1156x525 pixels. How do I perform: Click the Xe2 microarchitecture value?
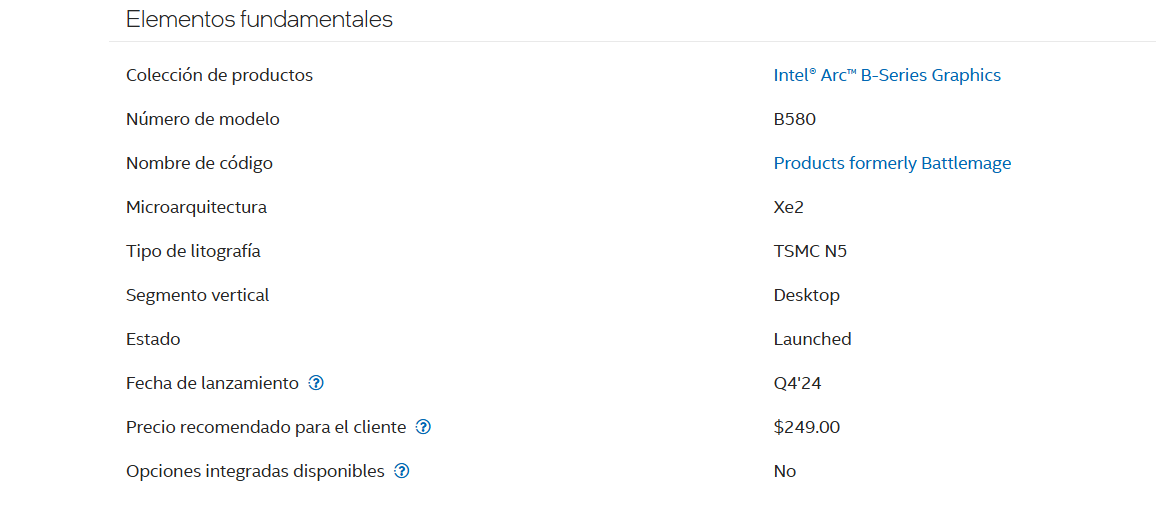pos(788,208)
